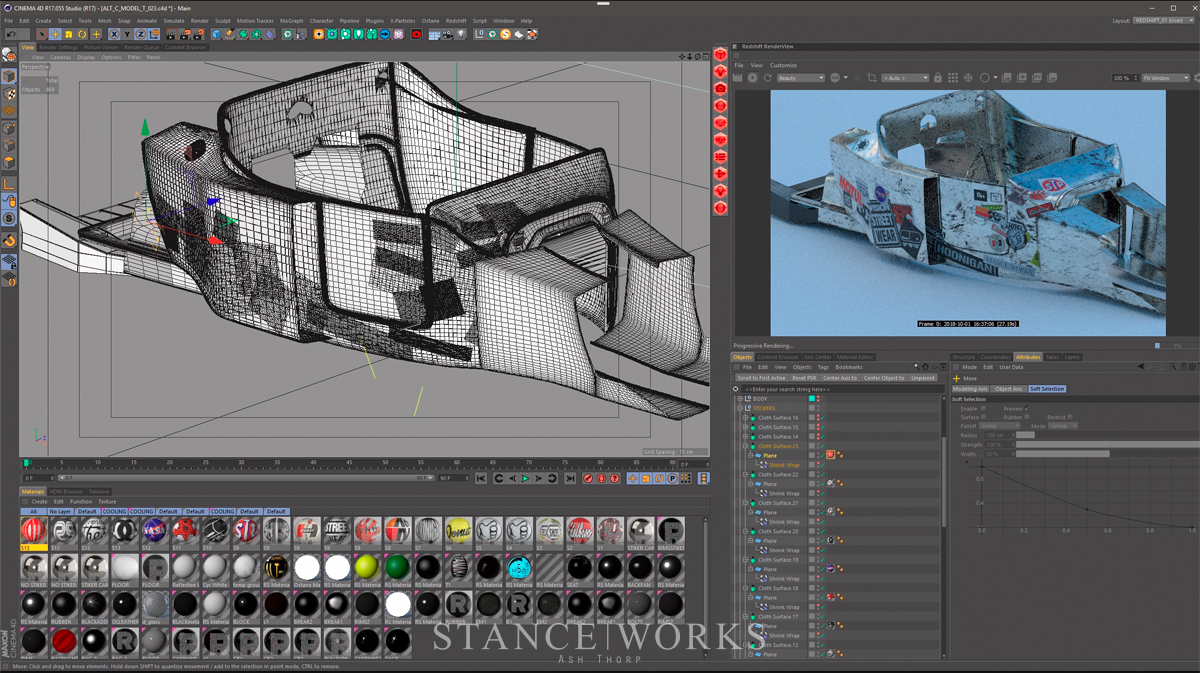This screenshot has height=673, width=1200.
Task: Open the Mode Group dropdown
Action: (1062, 426)
